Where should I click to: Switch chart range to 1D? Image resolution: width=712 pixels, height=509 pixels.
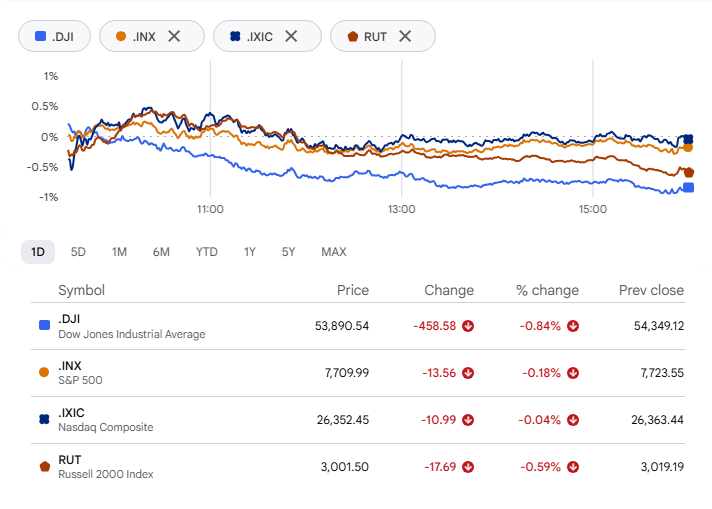point(38,252)
